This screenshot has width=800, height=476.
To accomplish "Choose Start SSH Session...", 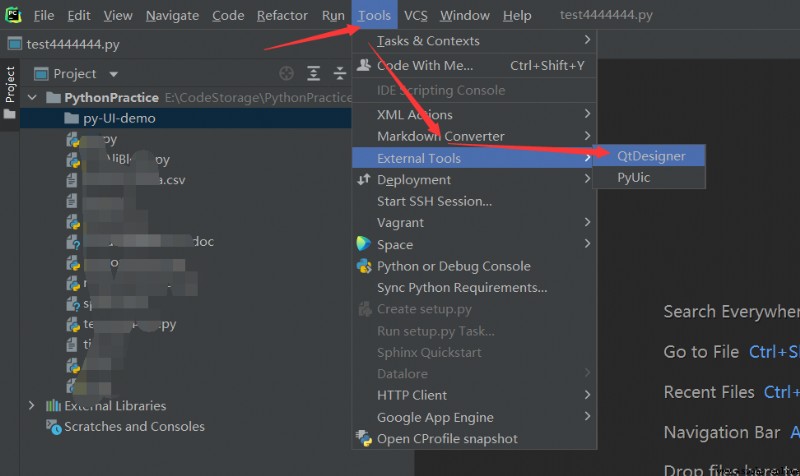I will [x=474, y=201].
